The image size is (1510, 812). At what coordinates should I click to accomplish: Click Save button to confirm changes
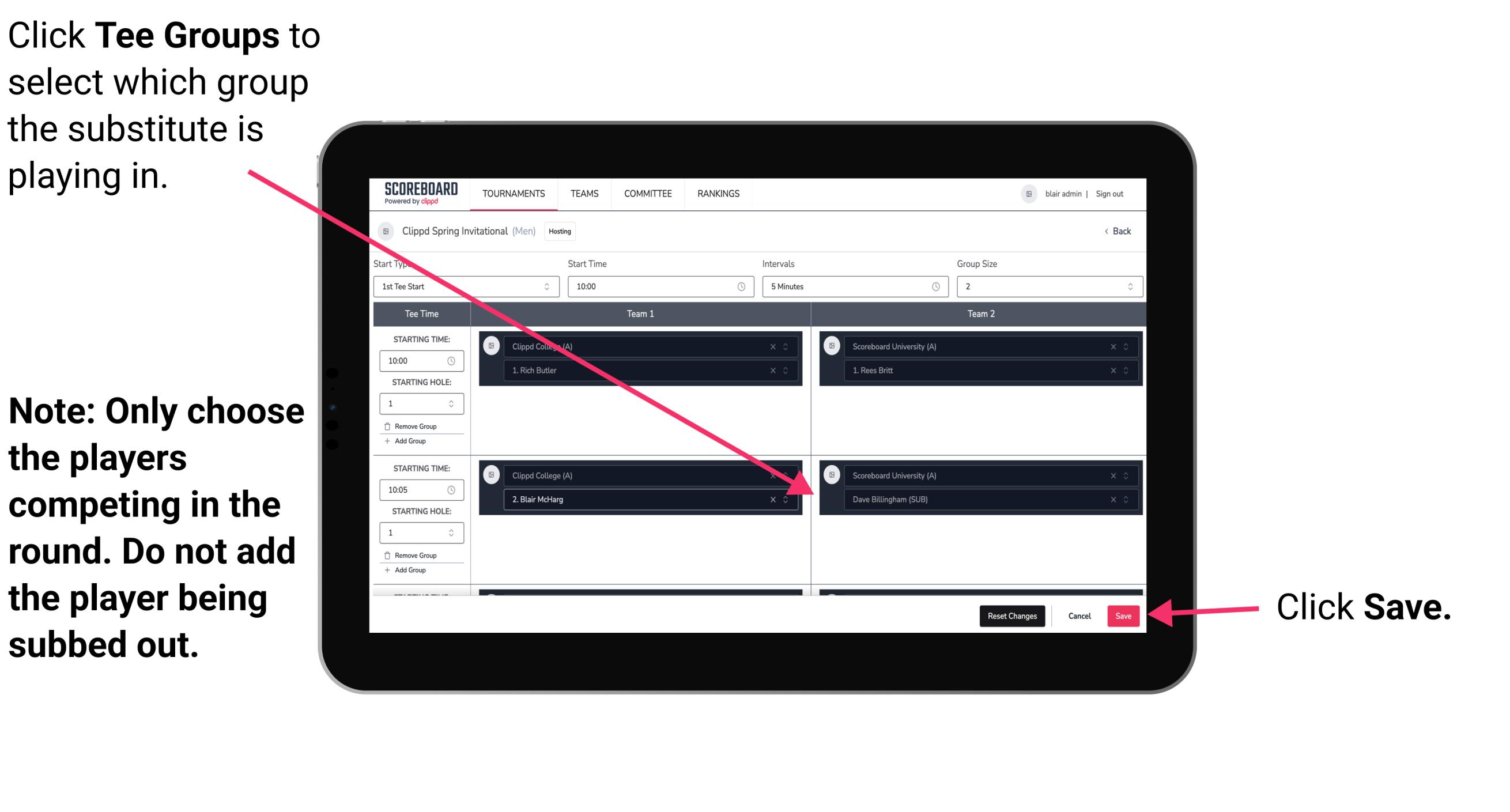(x=1124, y=616)
